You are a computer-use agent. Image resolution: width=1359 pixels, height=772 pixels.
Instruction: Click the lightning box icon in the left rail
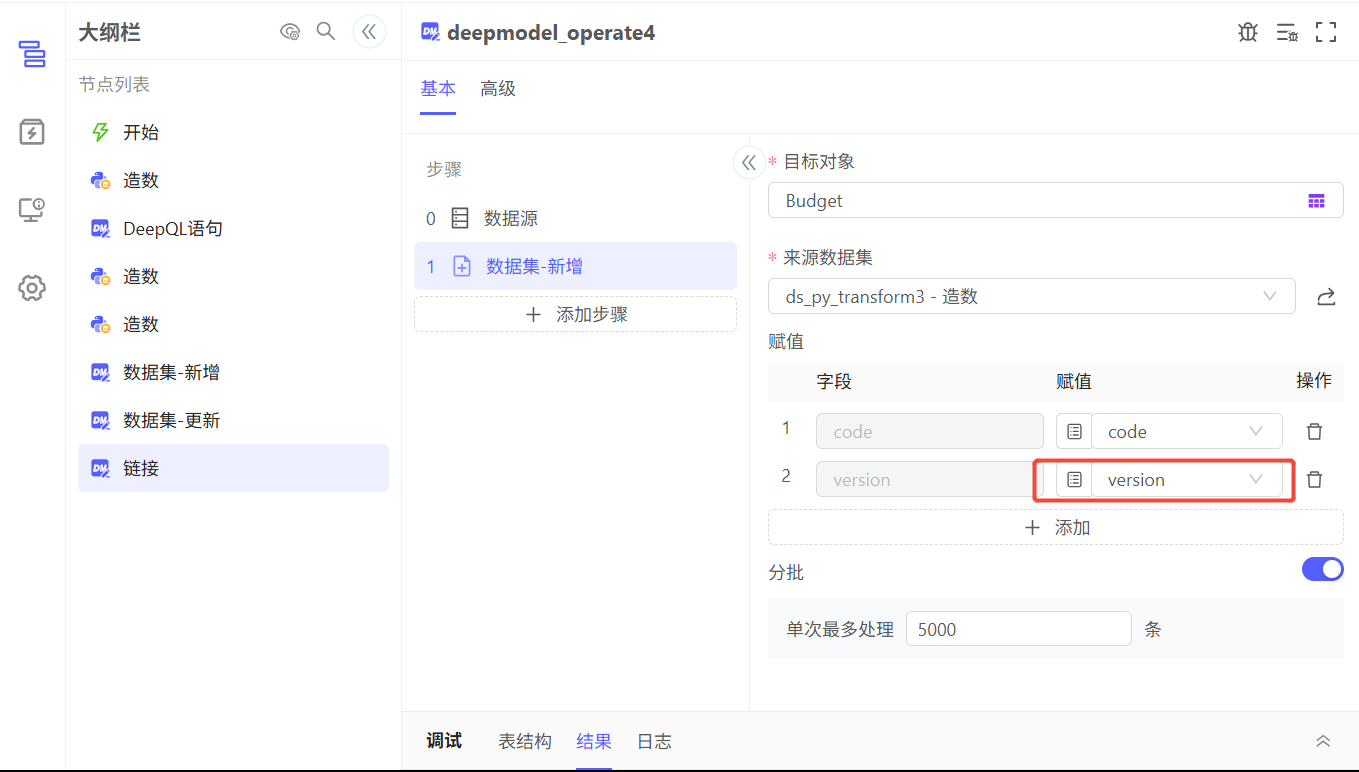pos(32,132)
